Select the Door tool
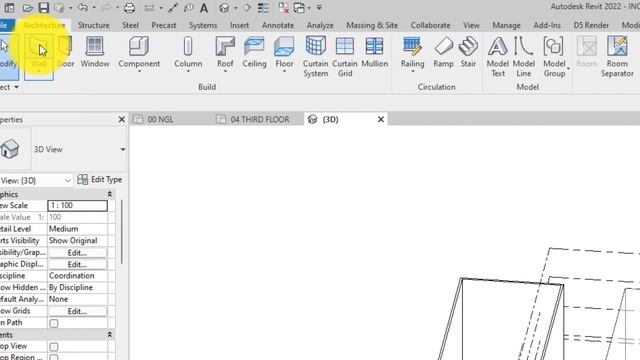Screen dimensions: 640x360 pos(66,52)
